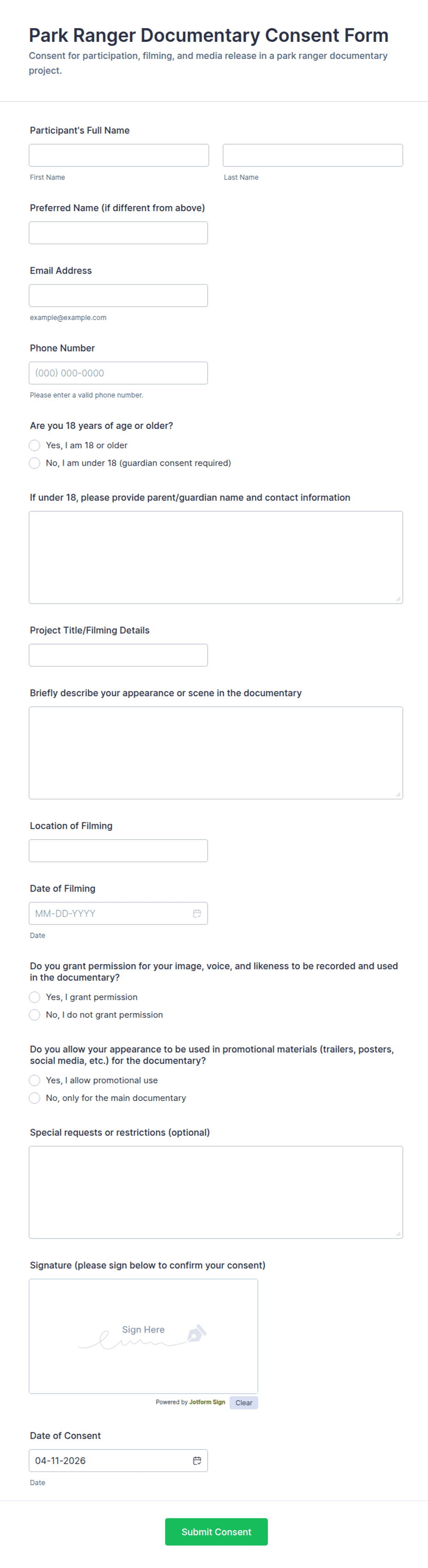The image size is (428, 1568).
Task: Click the Special requests or restrictions textarea
Action: tap(216, 1192)
